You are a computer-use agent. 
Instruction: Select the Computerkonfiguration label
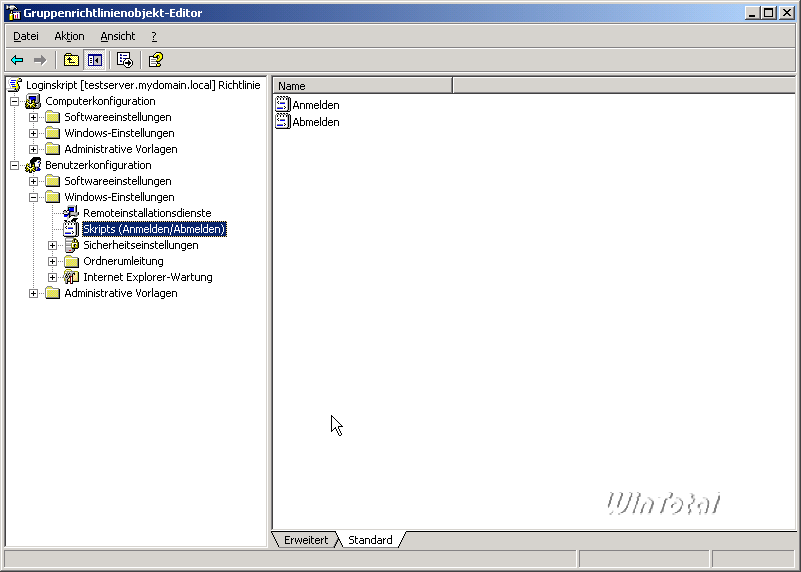tap(100, 101)
